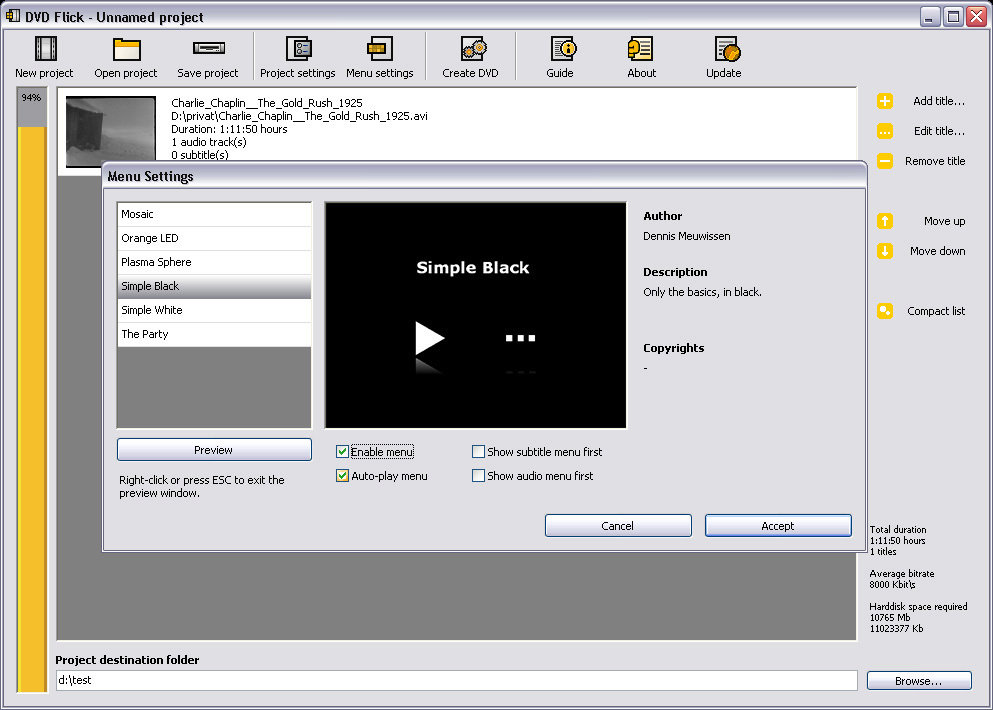Select the Simple Black template
Screen dimensions: 993x710
214,286
